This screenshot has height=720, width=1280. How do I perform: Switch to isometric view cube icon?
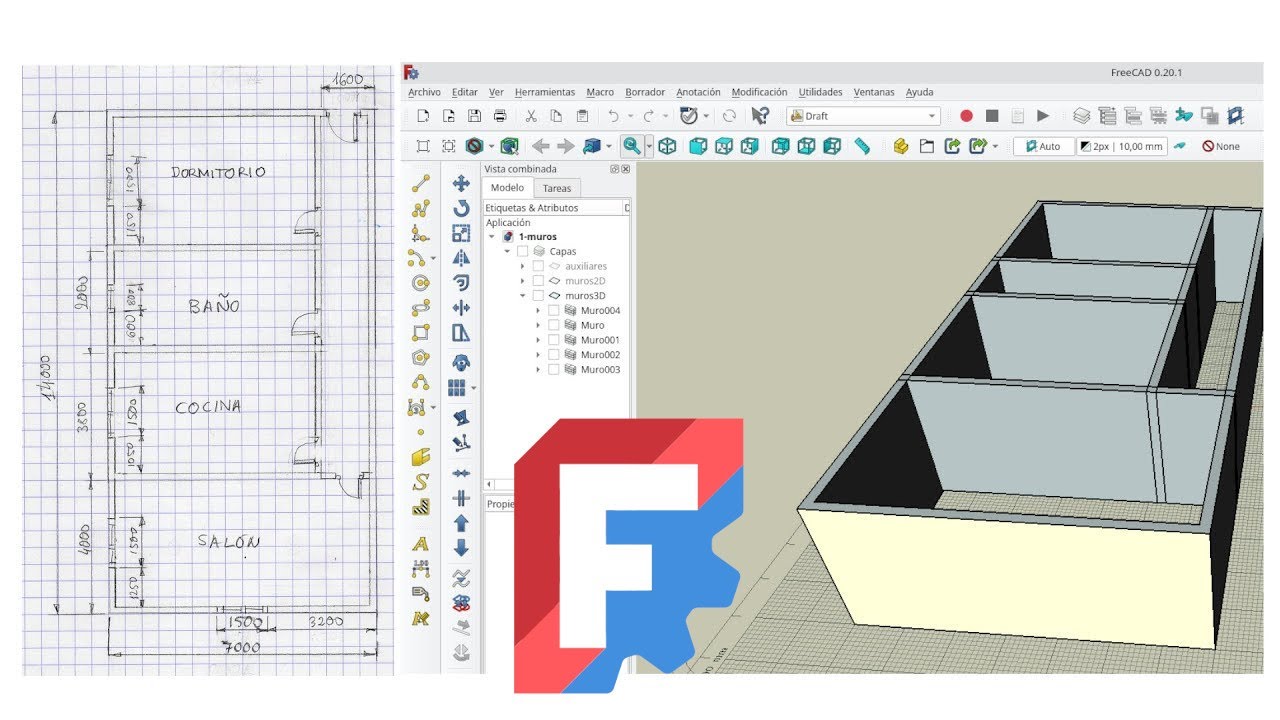tap(667, 146)
